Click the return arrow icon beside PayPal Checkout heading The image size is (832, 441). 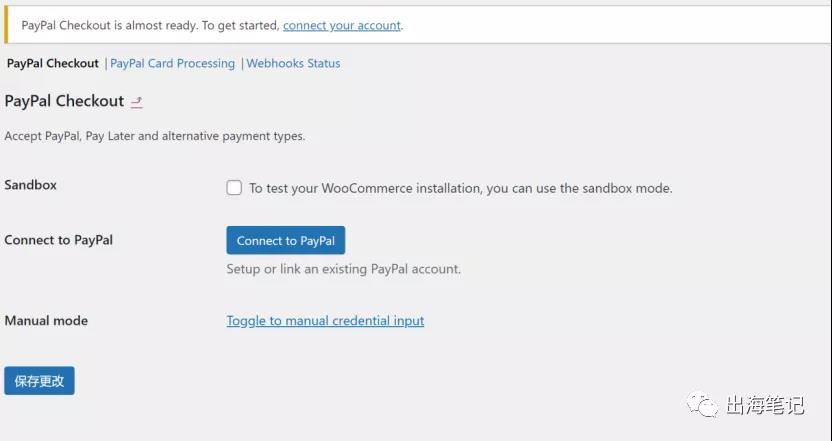(x=137, y=102)
